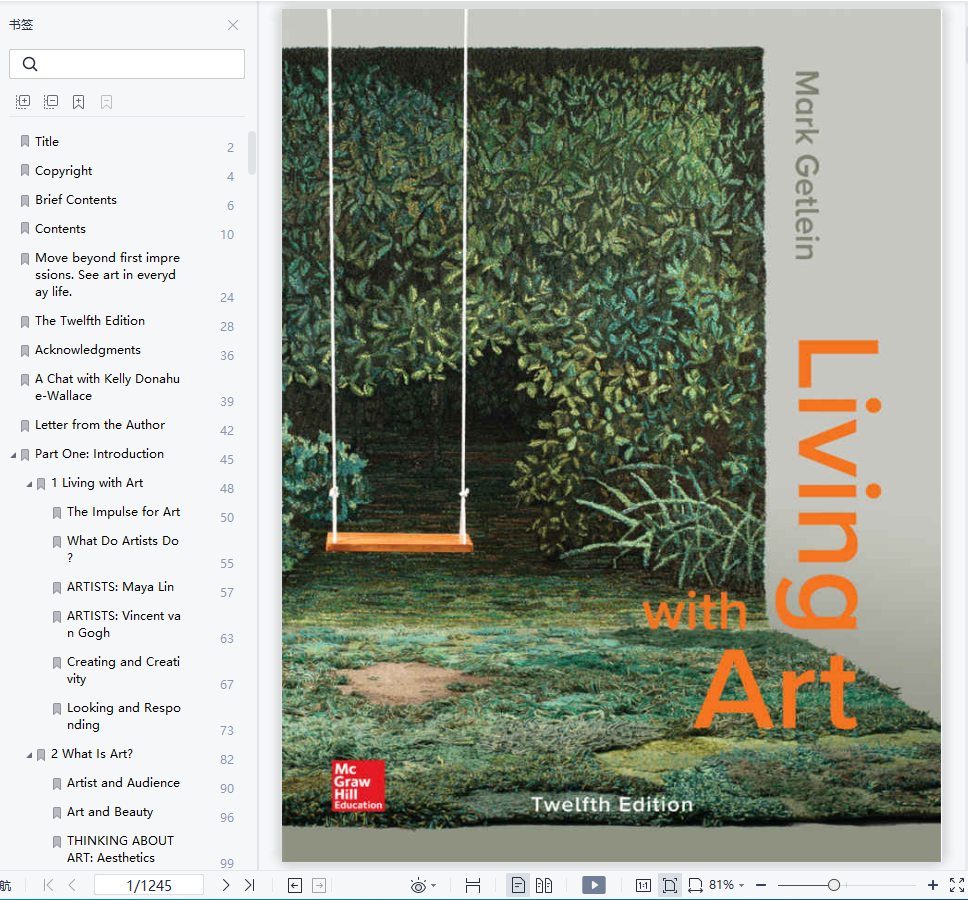The width and height of the screenshot is (968, 900).
Task: Go to the first page
Action: pos(48,885)
